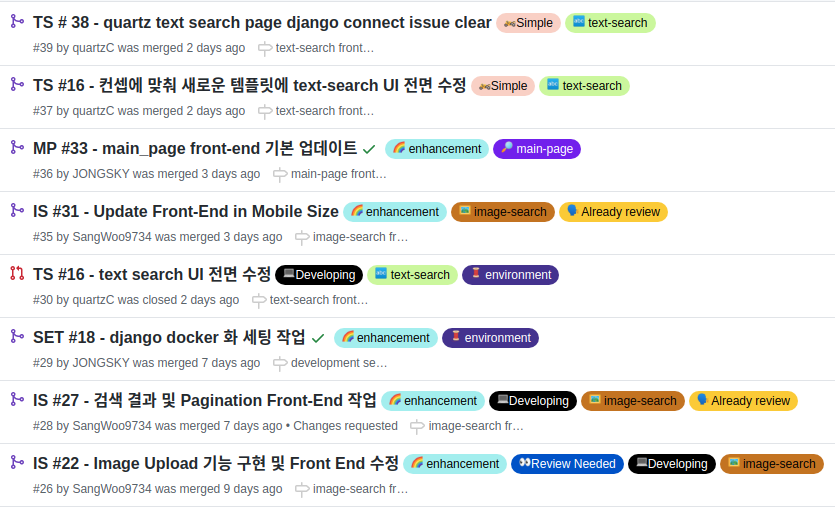Screen dimensions: 835x507
Task: Open image-search fr… milestone on #26
Action: coord(361,489)
